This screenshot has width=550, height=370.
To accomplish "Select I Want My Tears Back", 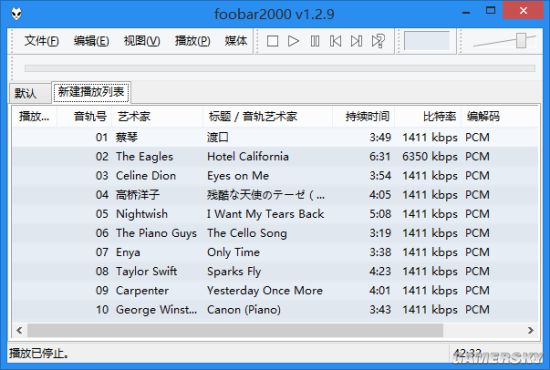I will pyautogui.click(x=275, y=214).
